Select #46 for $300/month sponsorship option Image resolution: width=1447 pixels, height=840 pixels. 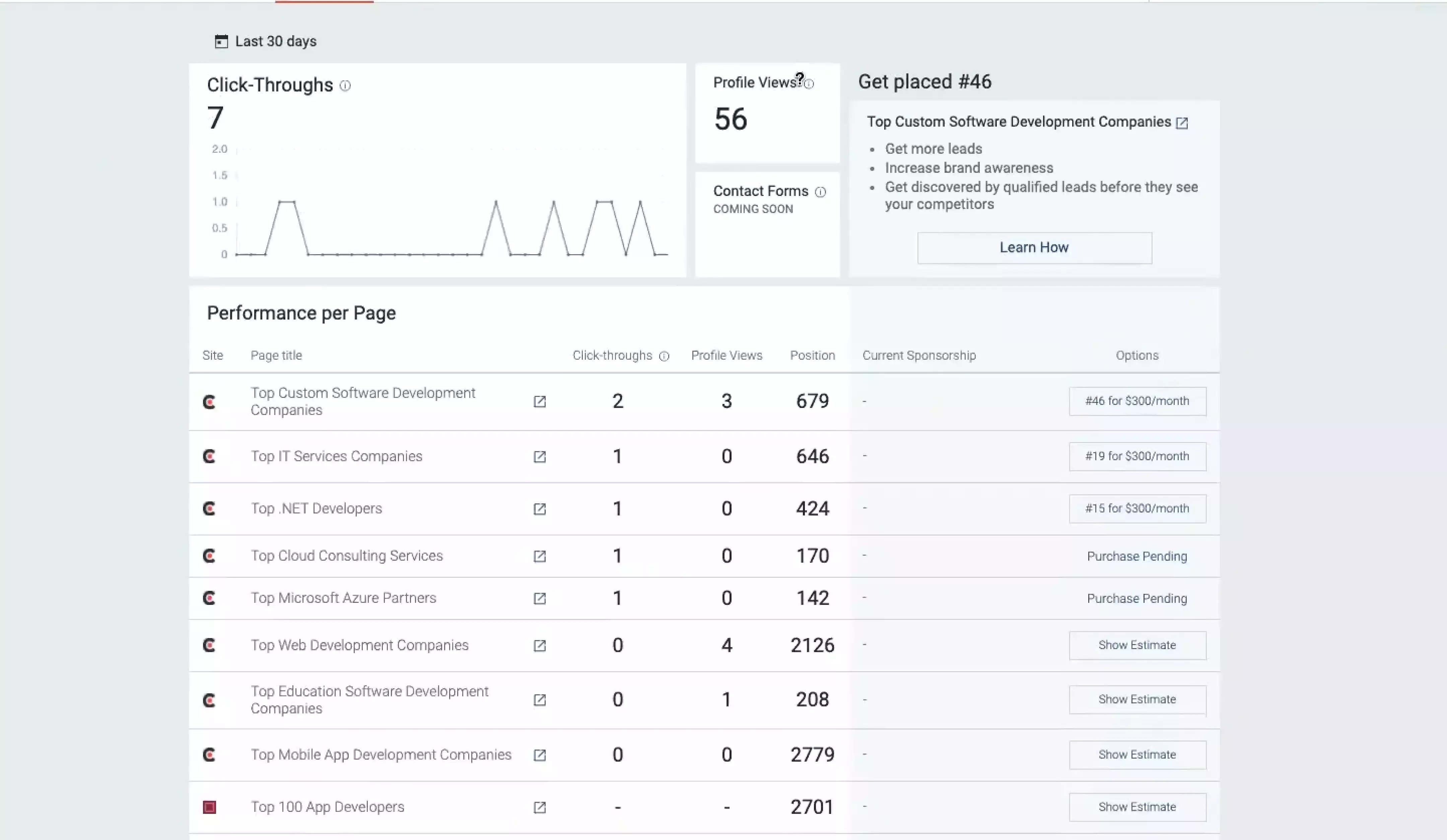click(x=1137, y=401)
